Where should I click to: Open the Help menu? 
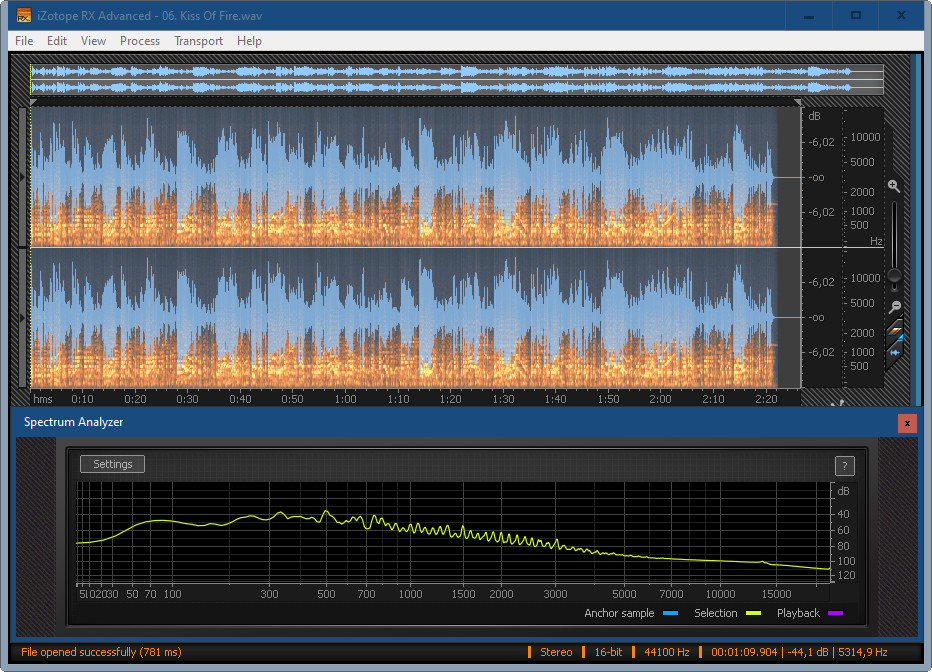pyautogui.click(x=249, y=41)
